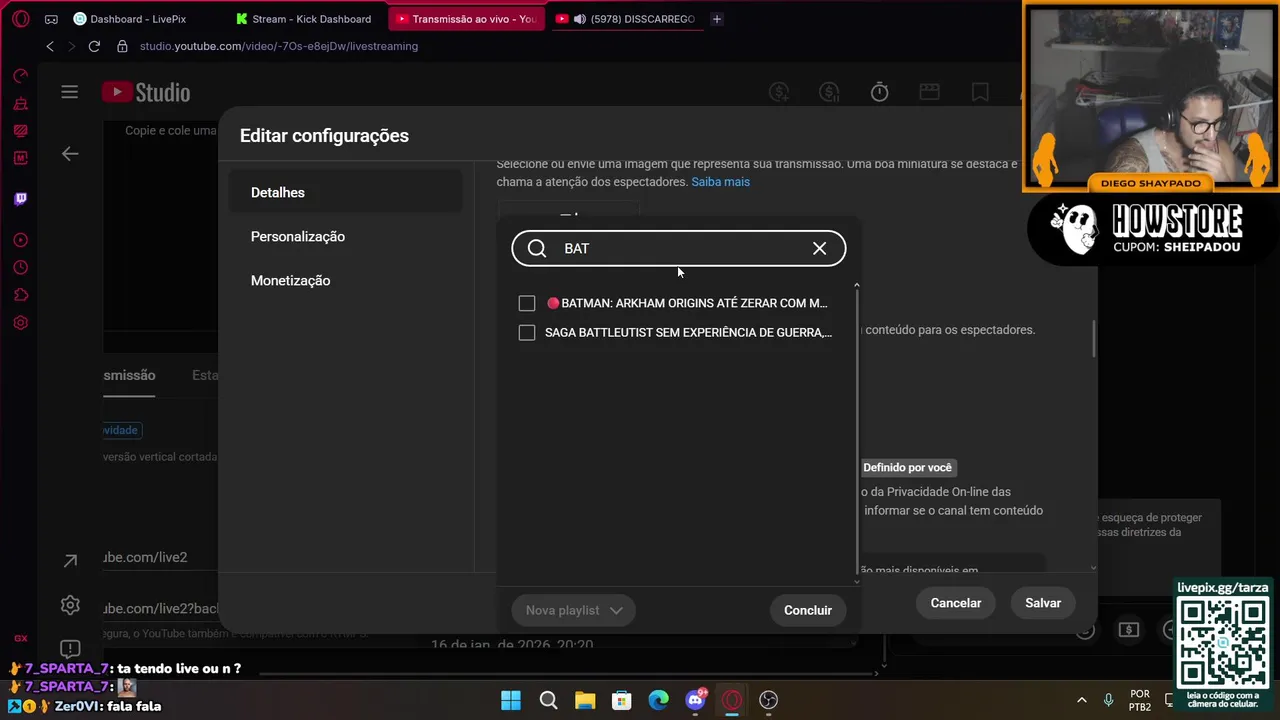
Task: Mute the DISSCARREGO tab speaker icon
Action: [579, 19]
